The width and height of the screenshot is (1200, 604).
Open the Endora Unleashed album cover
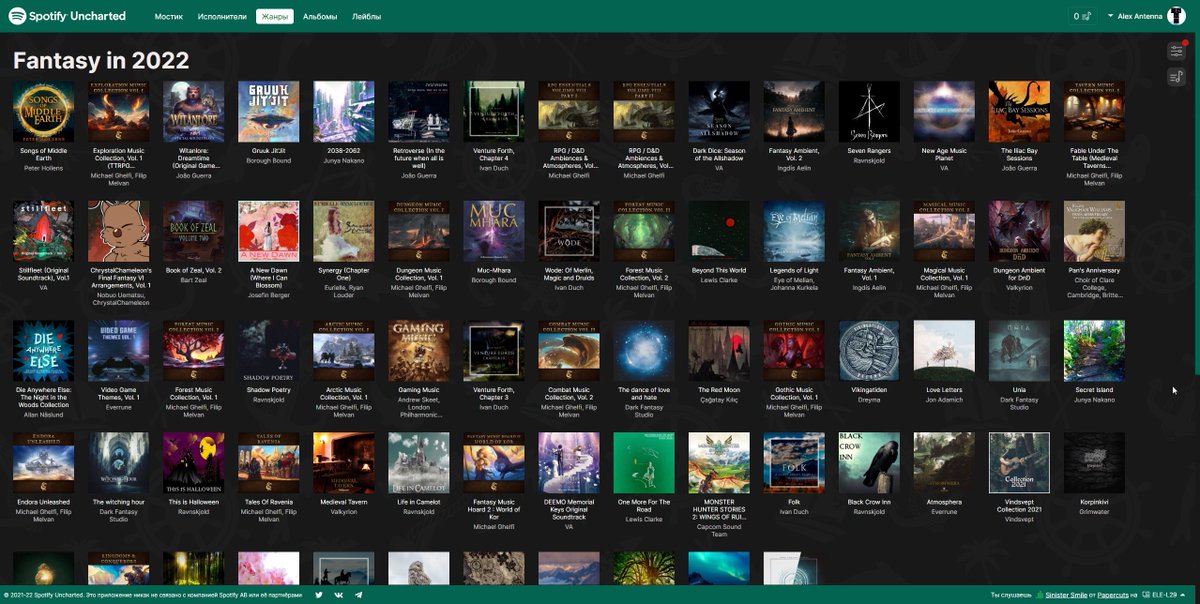click(44, 463)
